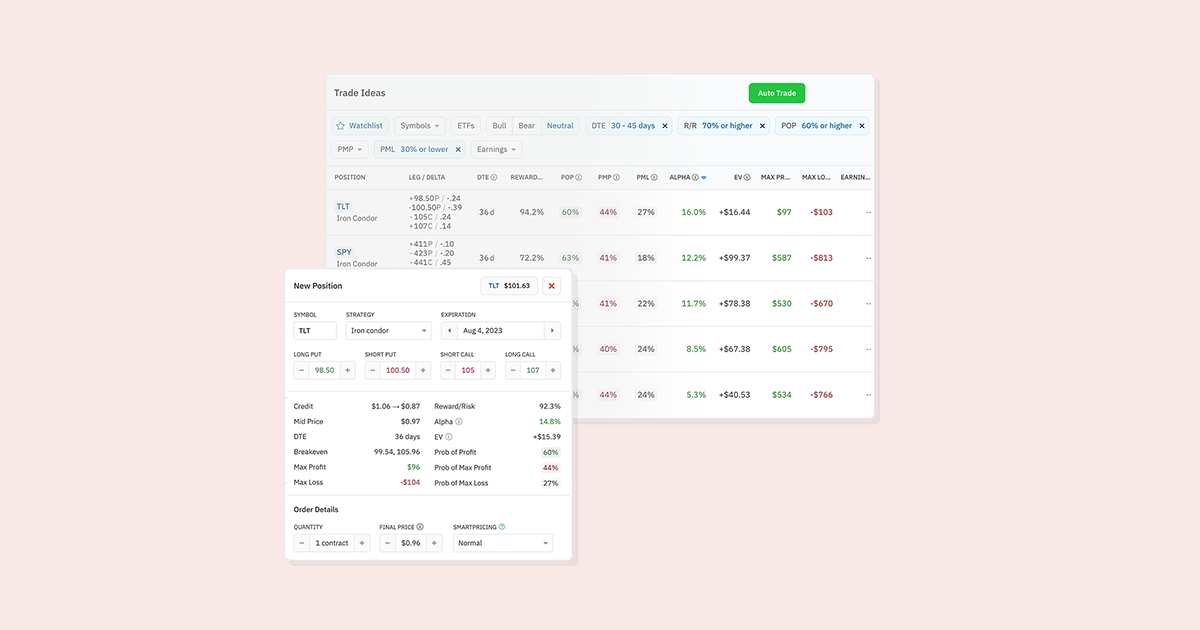Click the sort arrow on the ALPHA column

coord(706,177)
